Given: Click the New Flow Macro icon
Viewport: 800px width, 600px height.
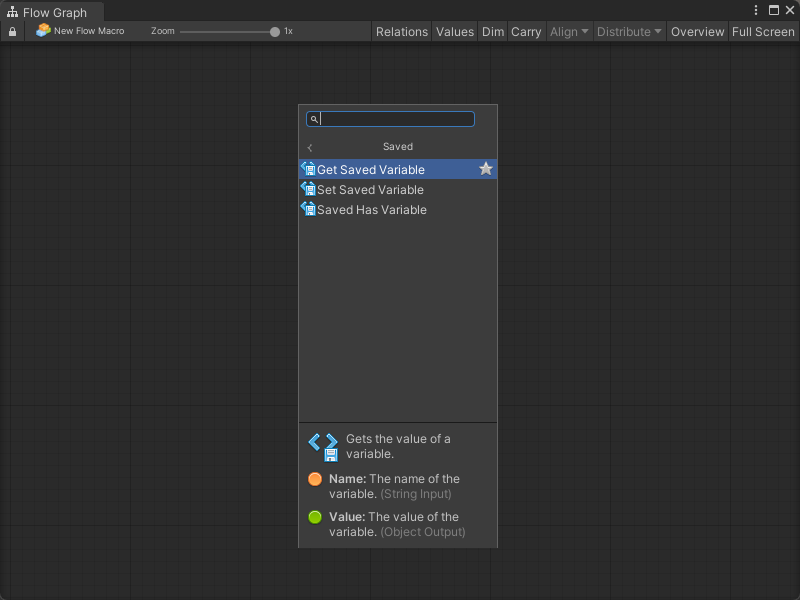Looking at the screenshot, I should tap(43, 31).
